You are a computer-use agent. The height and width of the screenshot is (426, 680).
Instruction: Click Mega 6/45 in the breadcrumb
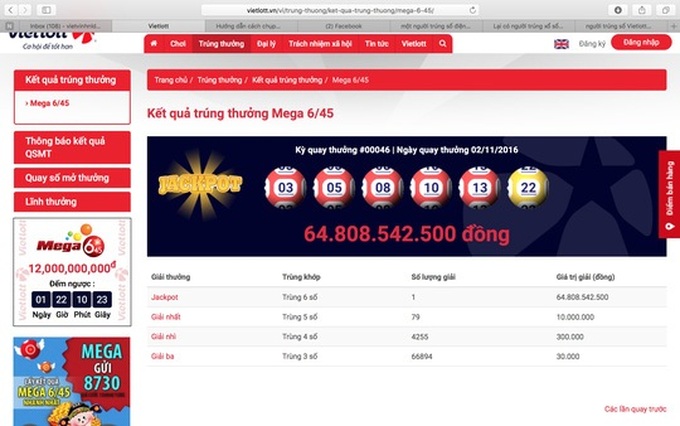pos(350,80)
